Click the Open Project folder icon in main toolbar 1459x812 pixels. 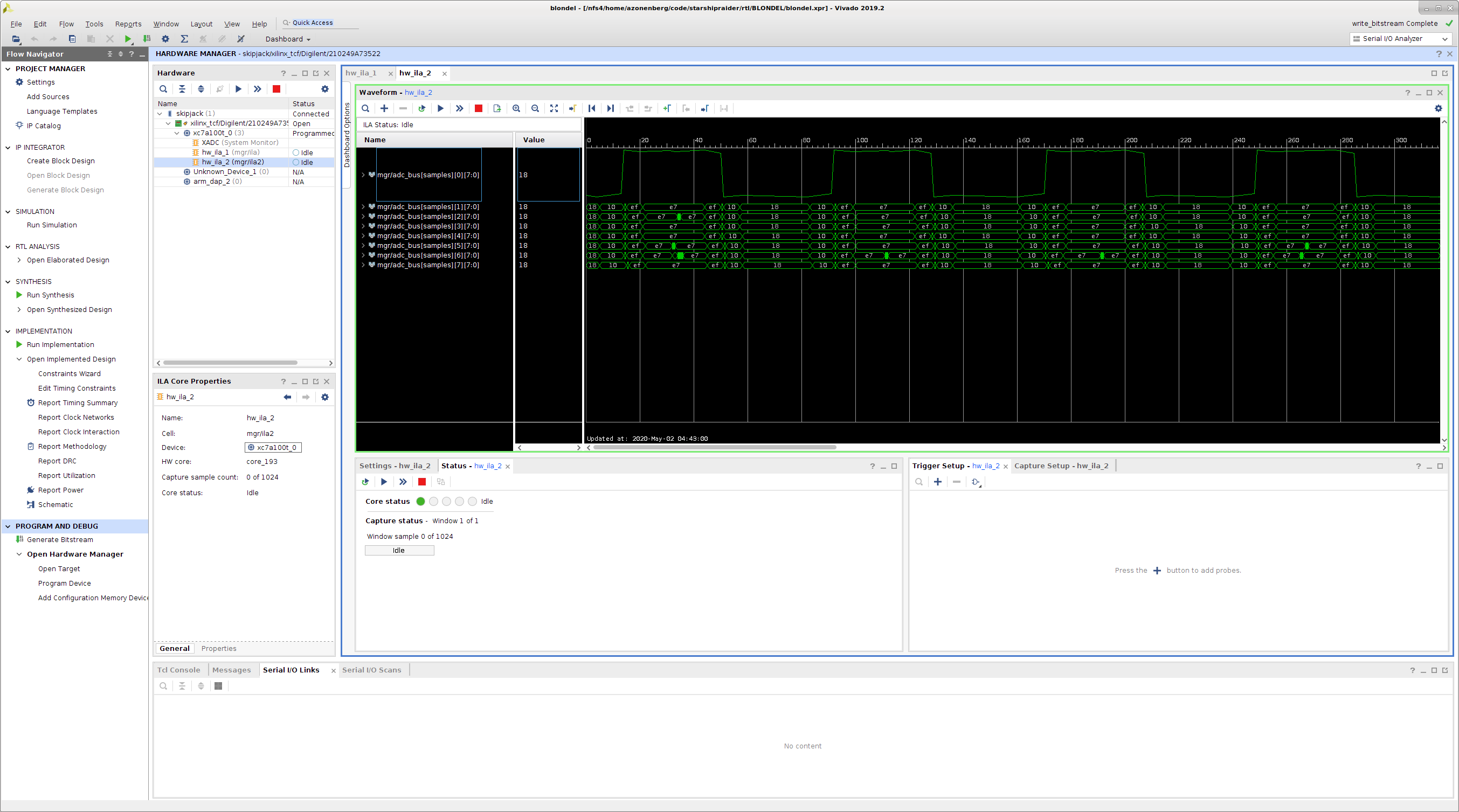(x=16, y=39)
